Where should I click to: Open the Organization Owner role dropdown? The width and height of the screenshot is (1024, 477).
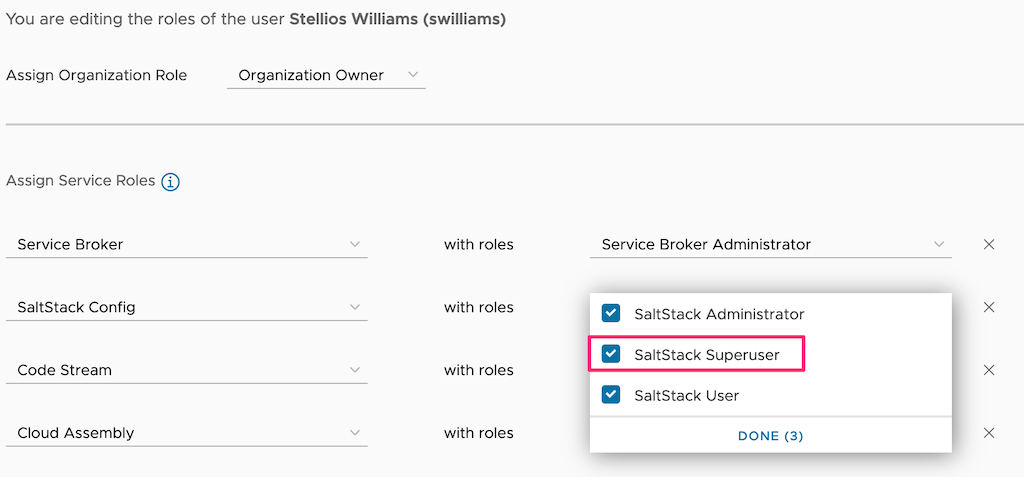point(327,75)
